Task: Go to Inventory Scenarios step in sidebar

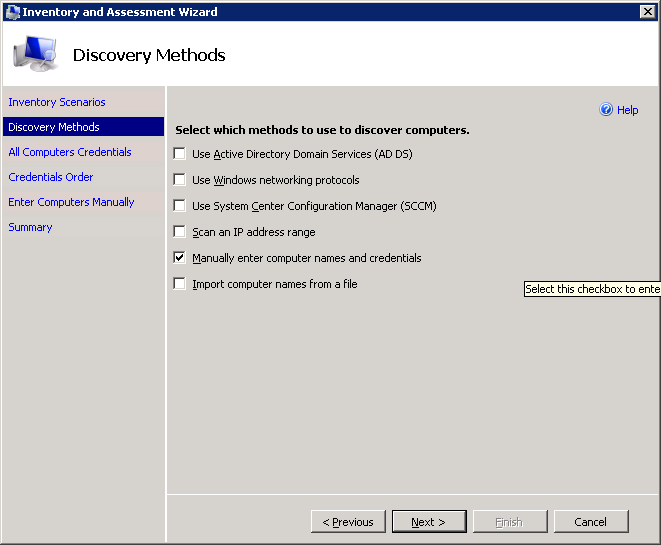Action: click(57, 102)
